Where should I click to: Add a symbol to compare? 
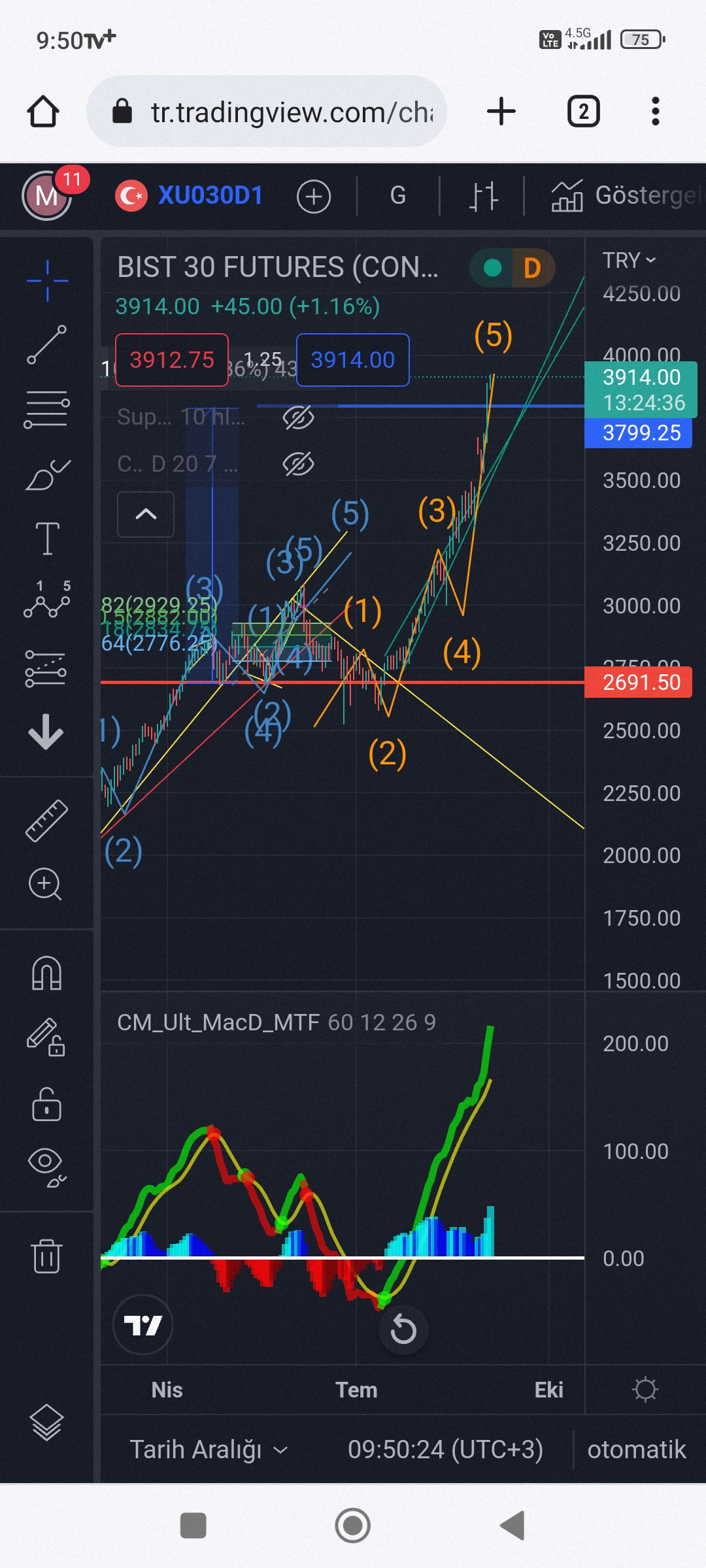tap(314, 196)
